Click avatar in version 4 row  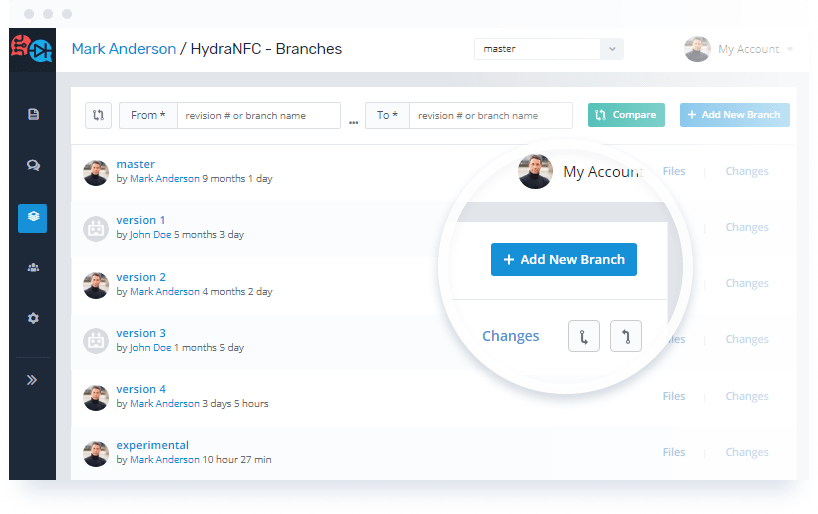pyautogui.click(x=96, y=398)
